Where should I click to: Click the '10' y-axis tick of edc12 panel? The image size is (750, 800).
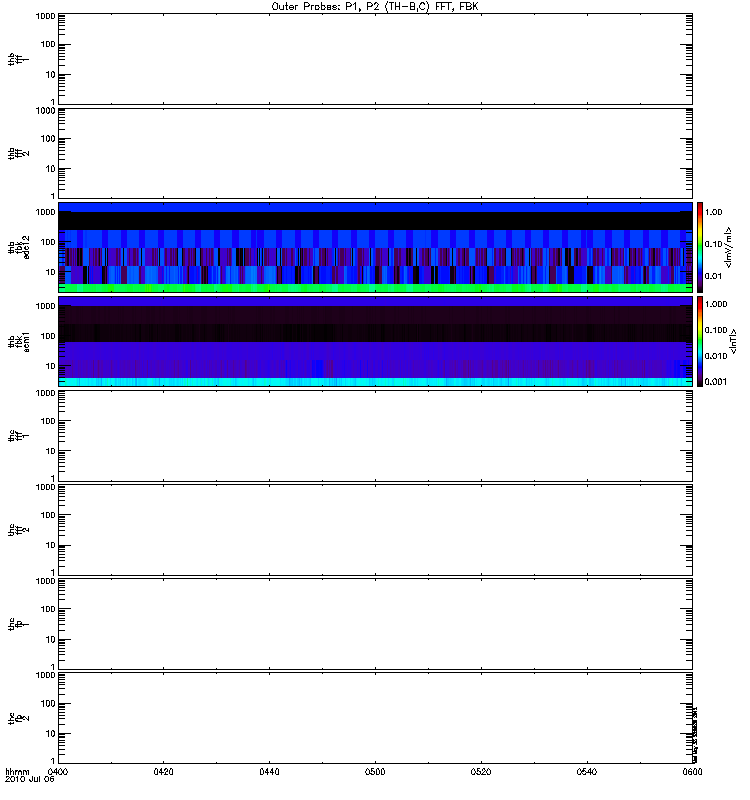51,272
